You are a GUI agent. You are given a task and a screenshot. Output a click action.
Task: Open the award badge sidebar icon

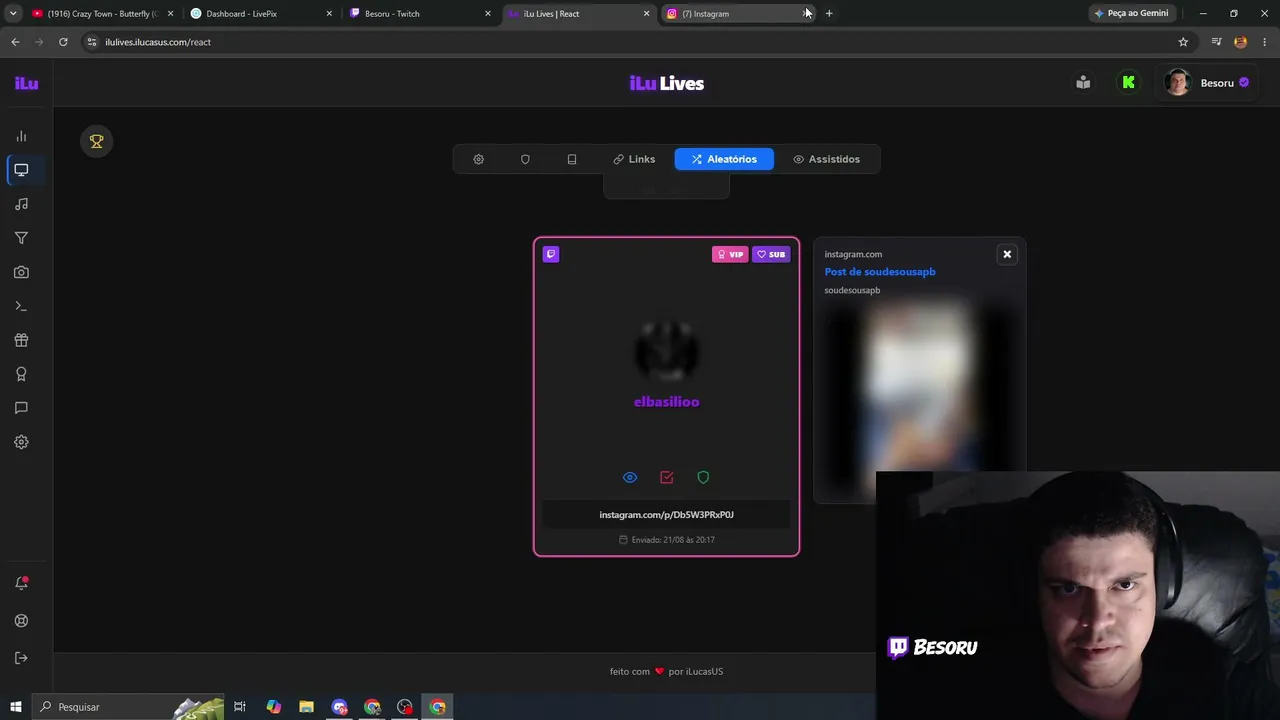(21, 374)
